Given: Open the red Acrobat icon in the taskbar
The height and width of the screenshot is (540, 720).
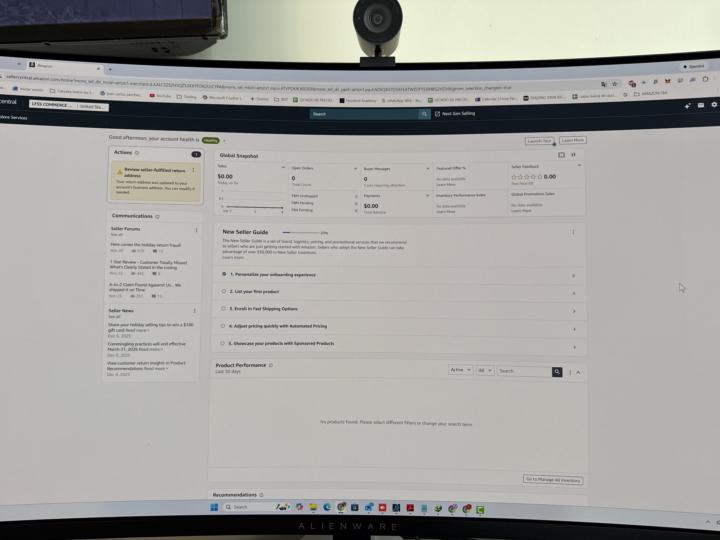Looking at the screenshot, I should click(410, 508).
